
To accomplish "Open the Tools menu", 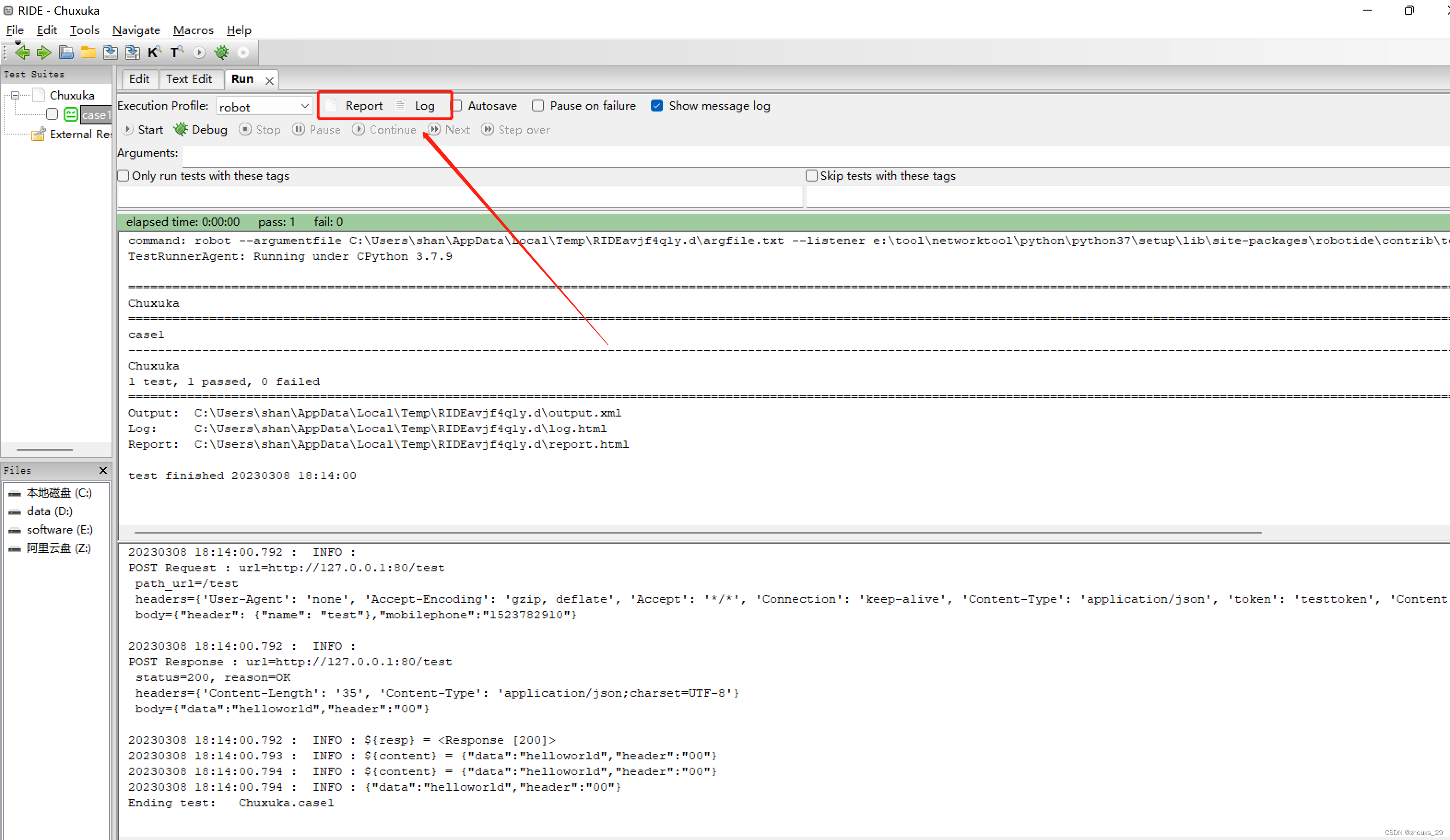I will (x=84, y=30).
